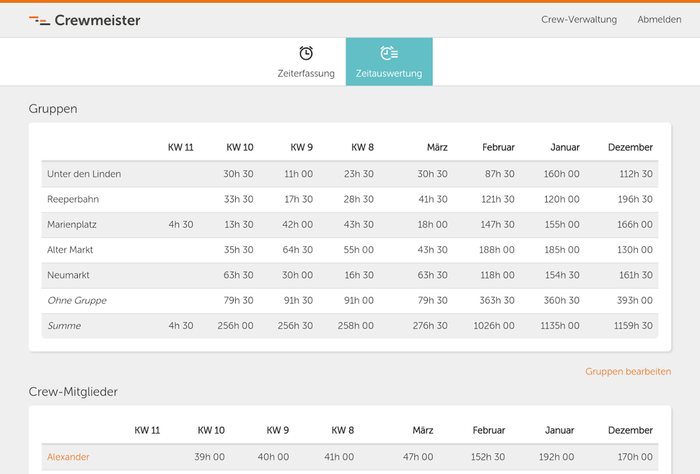Select the Reeperbahn group row

pos(74,199)
